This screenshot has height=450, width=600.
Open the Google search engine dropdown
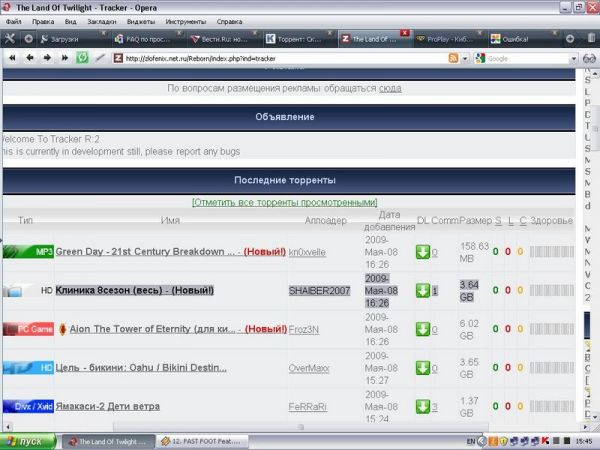click(x=573, y=59)
